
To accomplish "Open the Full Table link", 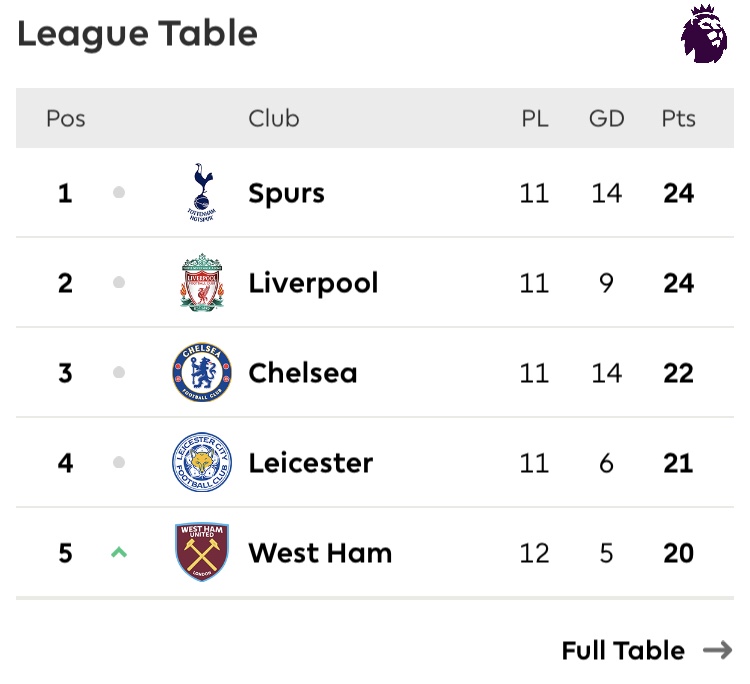I will 623,651.
